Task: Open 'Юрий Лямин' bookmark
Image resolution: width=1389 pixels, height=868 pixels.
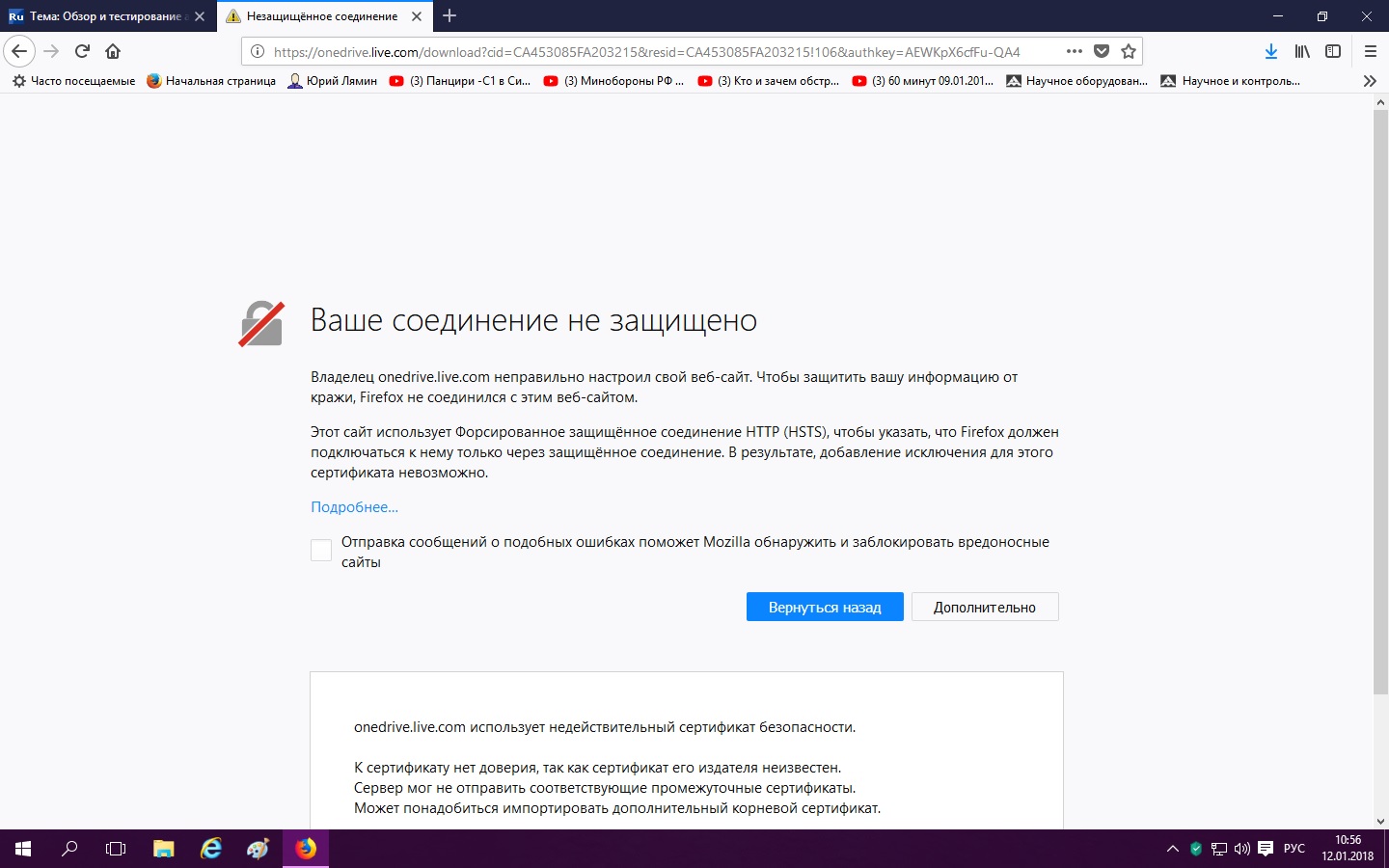Action: pyautogui.click(x=333, y=81)
